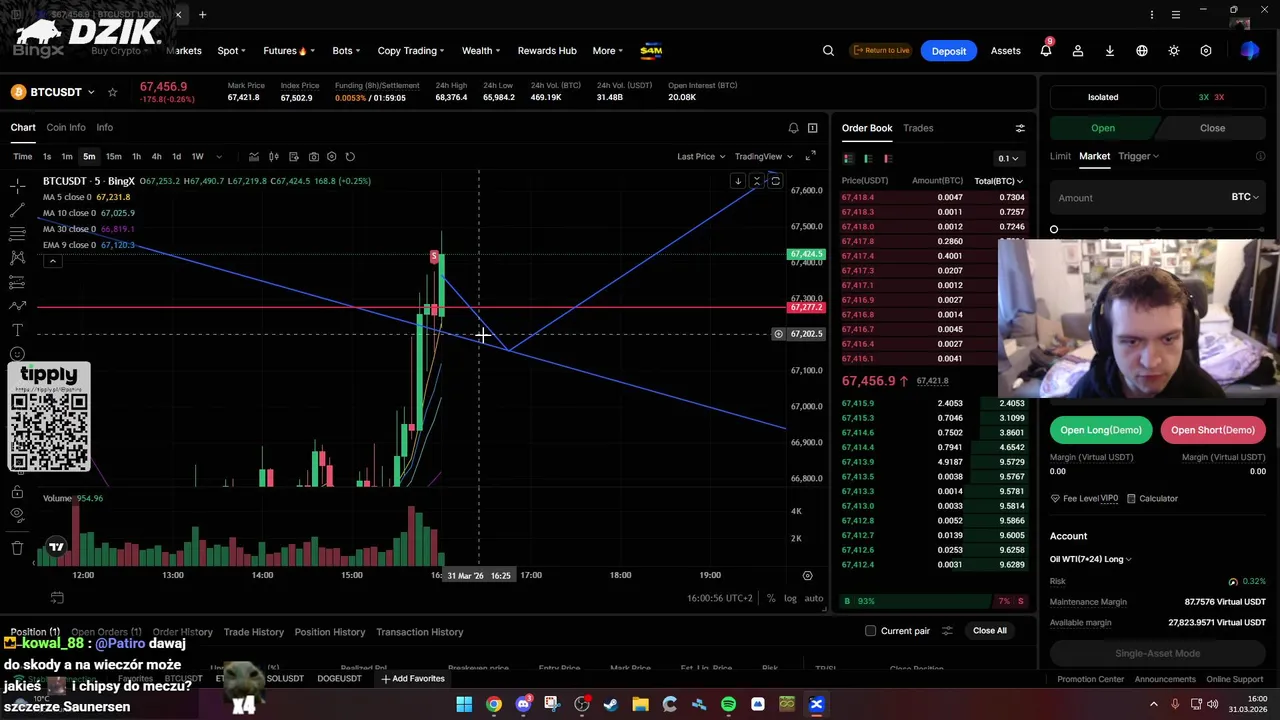Open Trade History tab
Viewport: 1280px width, 720px height.
pyautogui.click(x=254, y=632)
